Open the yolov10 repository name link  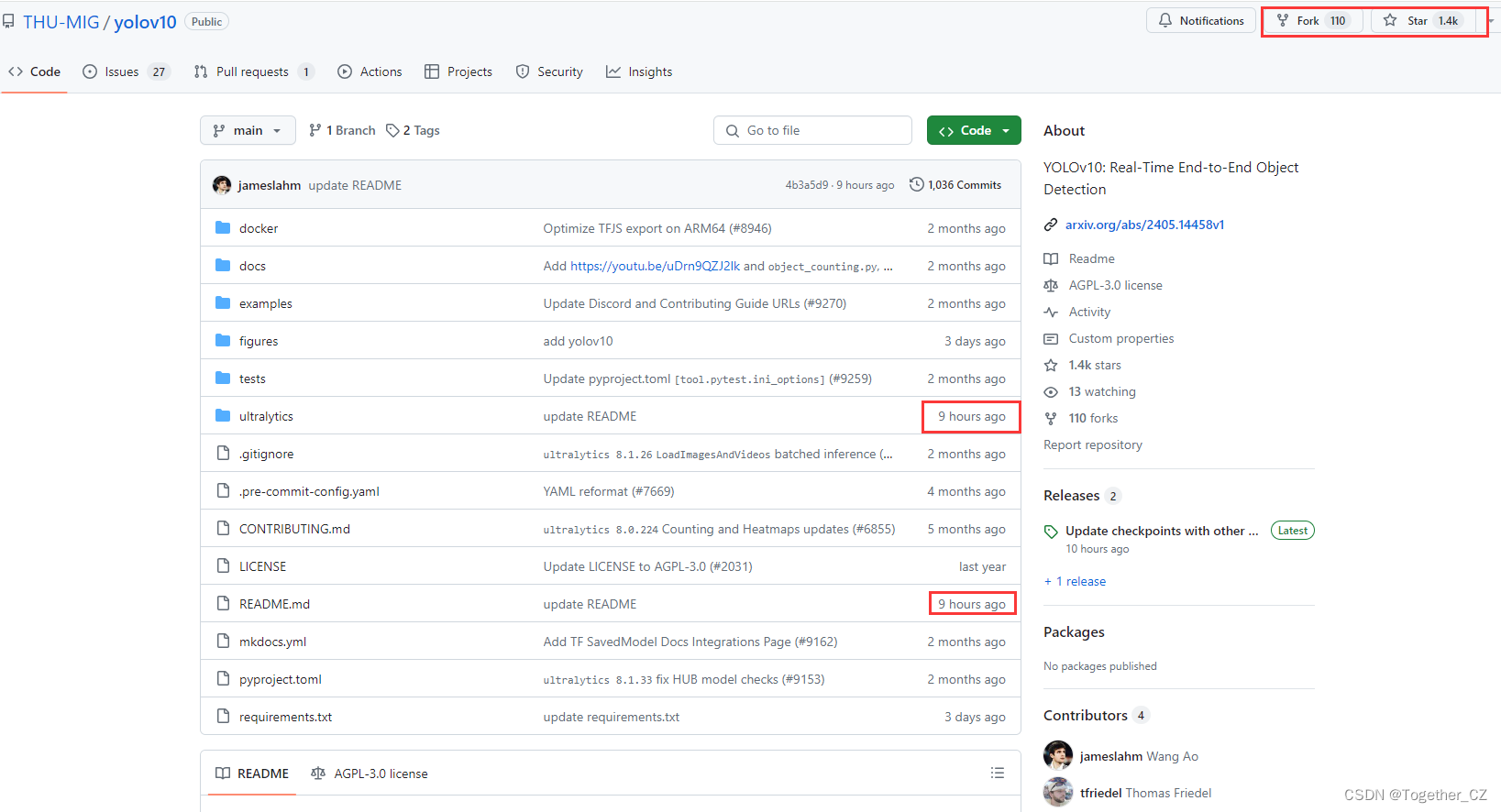[145, 22]
